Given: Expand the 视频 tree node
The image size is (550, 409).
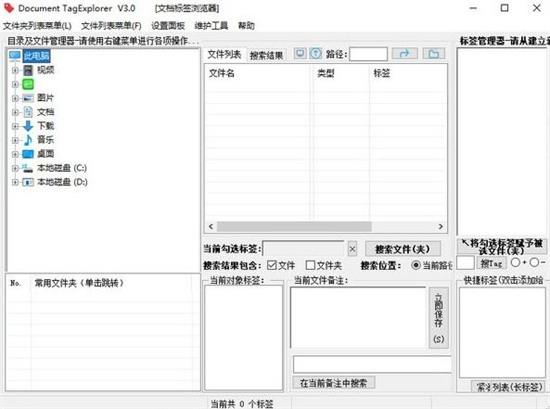Looking at the screenshot, I should 15,70.
